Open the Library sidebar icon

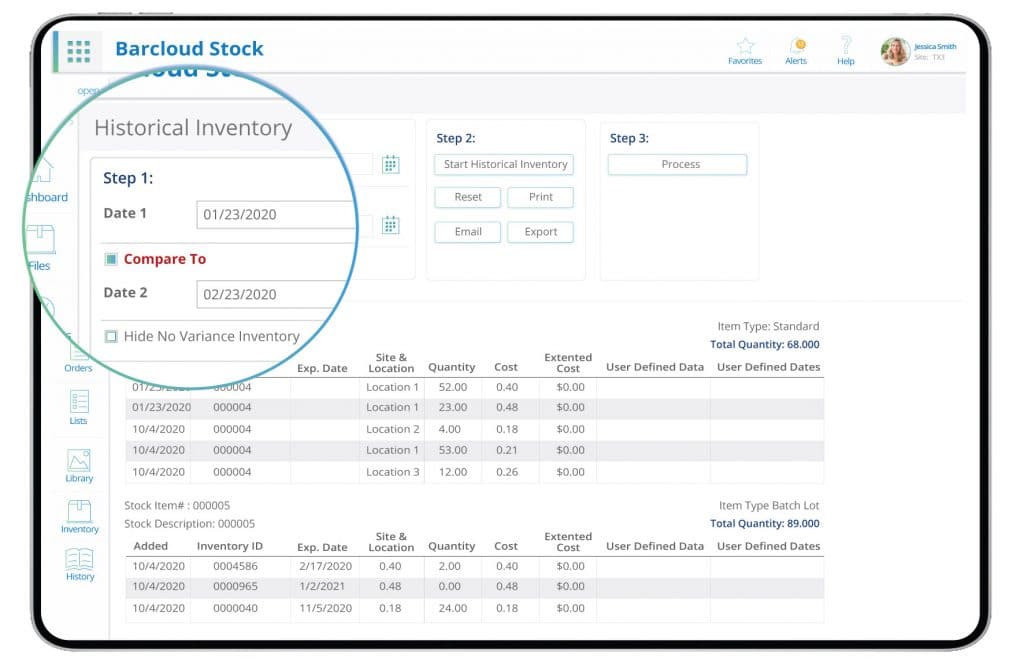pos(79,460)
